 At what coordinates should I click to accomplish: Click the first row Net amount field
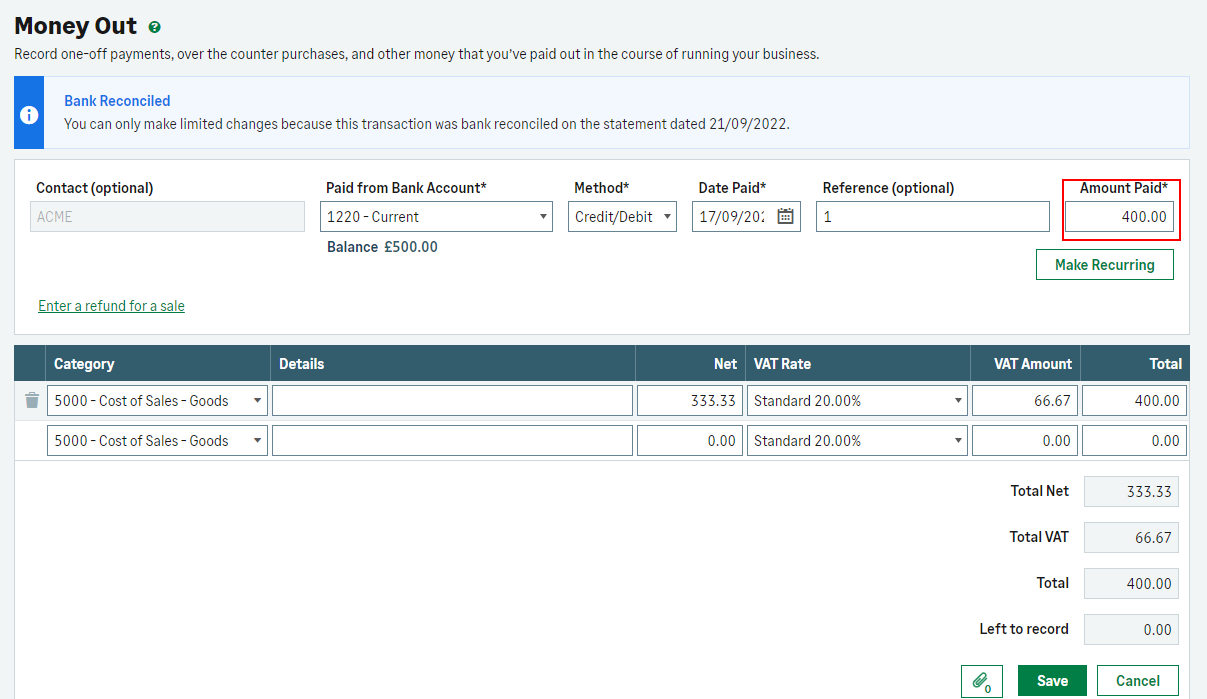pyautogui.click(x=689, y=401)
